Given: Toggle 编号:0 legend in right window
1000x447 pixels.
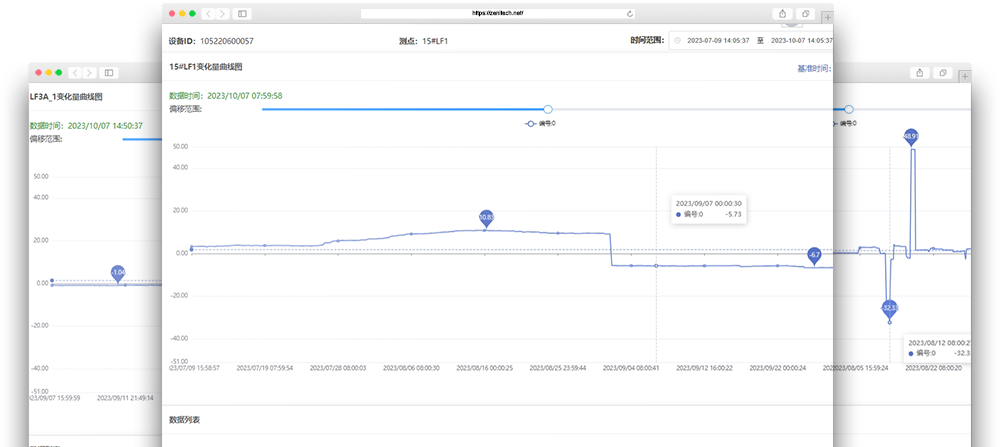Looking at the screenshot, I should 846,124.
